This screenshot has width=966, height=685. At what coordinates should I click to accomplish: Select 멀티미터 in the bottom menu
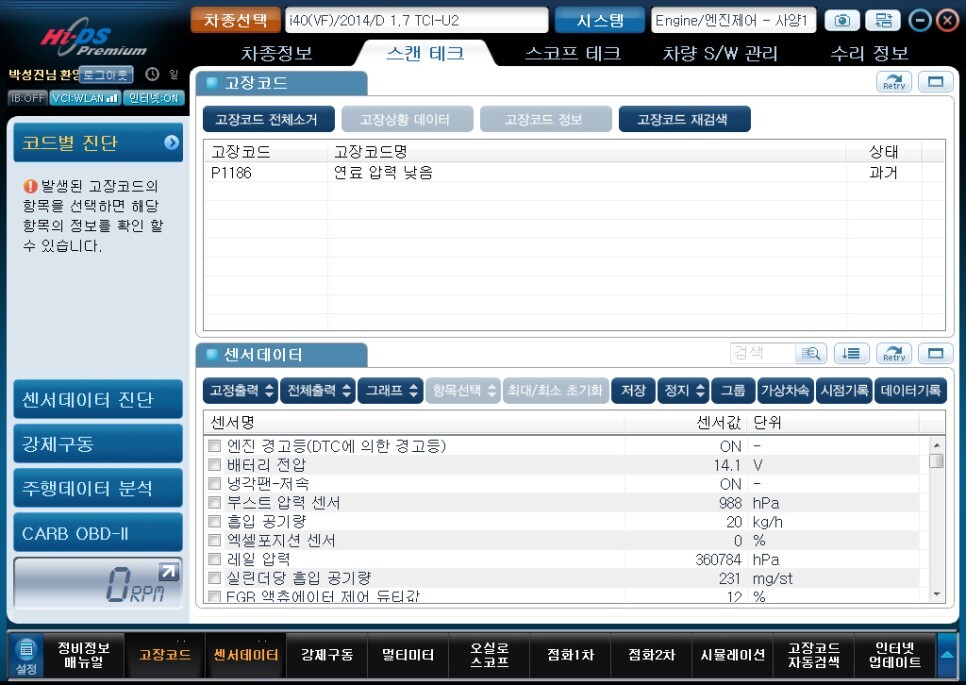(408, 655)
